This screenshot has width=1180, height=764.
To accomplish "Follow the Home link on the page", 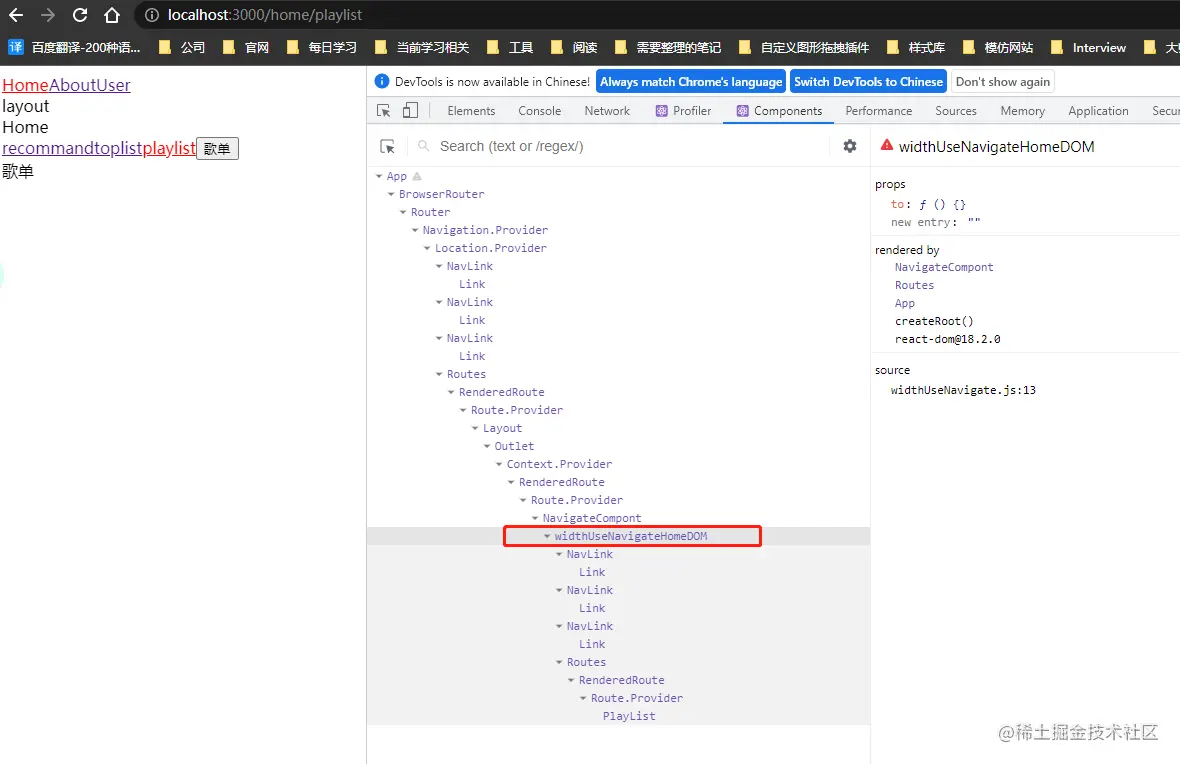I will click(25, 85).
